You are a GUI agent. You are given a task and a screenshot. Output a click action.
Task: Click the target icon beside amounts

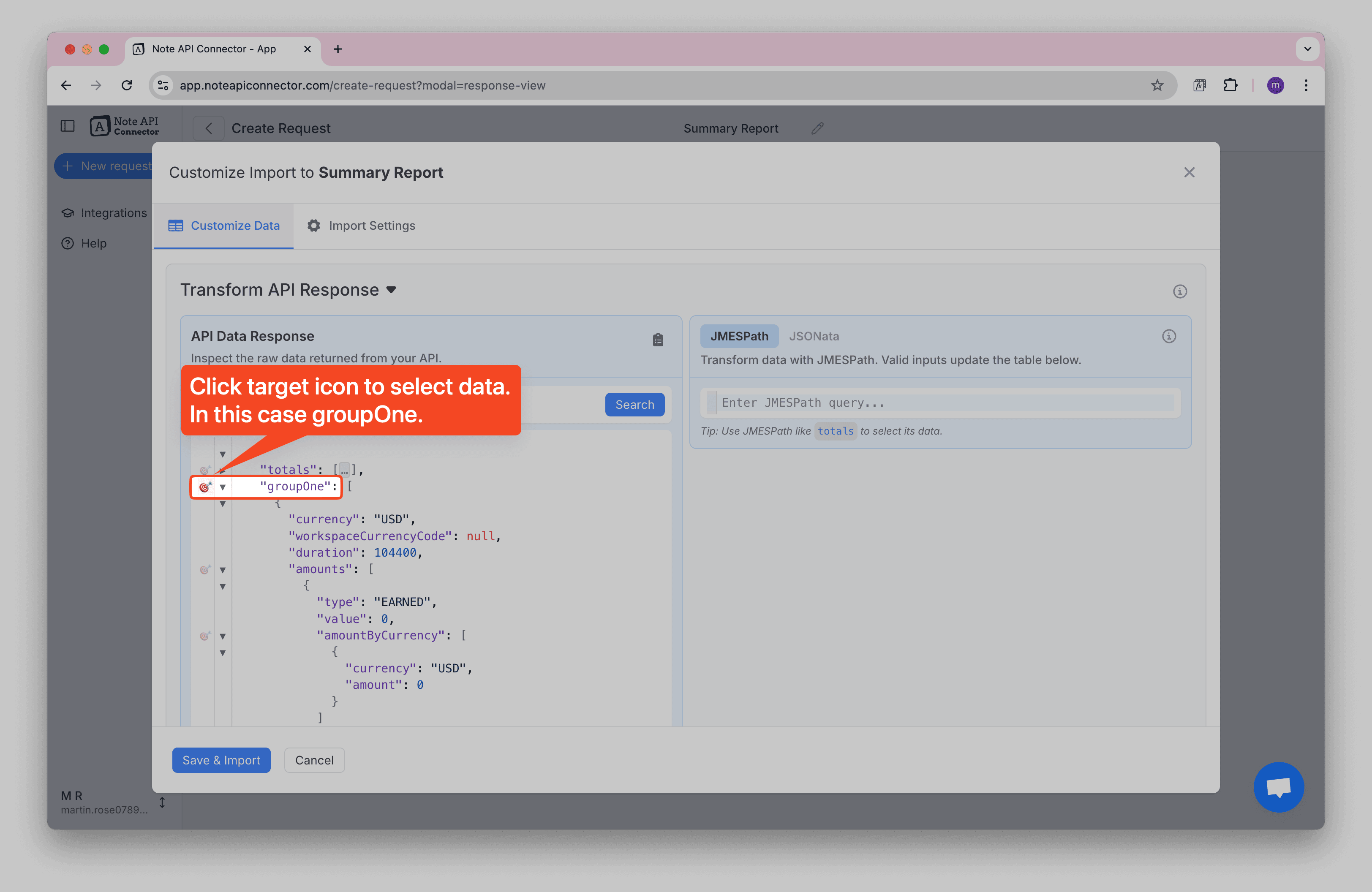pos(204,569)
